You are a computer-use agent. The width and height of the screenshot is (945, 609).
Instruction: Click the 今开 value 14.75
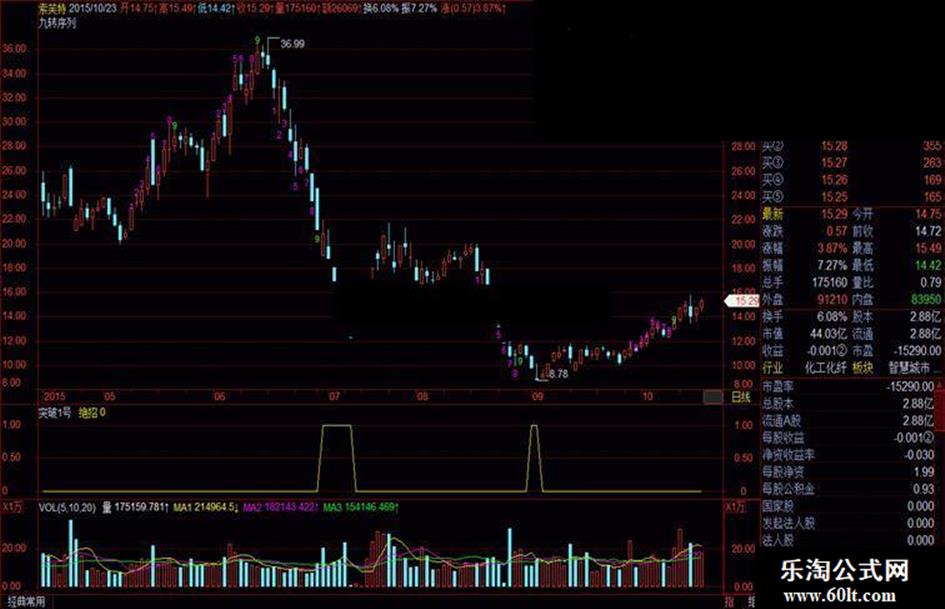pos(928,213)
